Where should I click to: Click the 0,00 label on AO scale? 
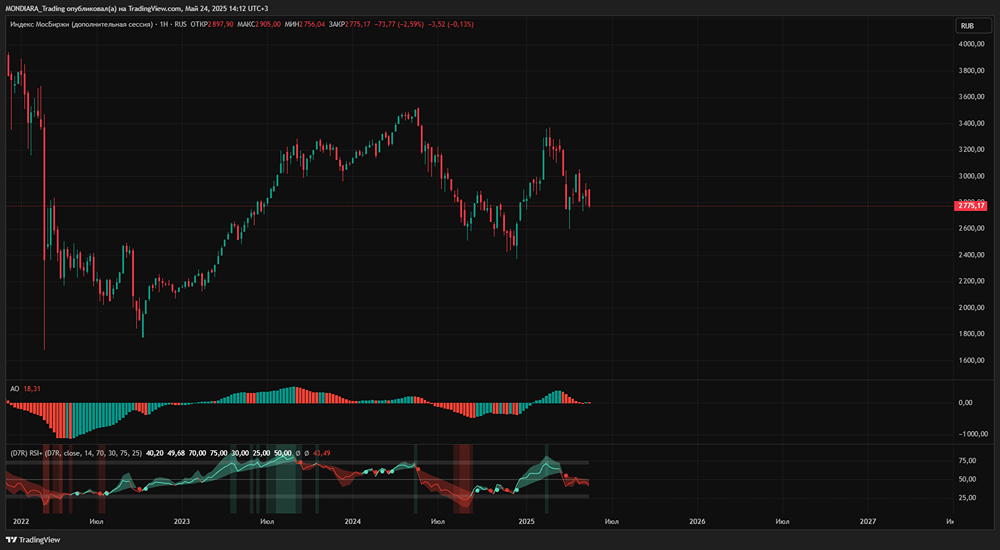pyautogui.click(x=966, y=403)
